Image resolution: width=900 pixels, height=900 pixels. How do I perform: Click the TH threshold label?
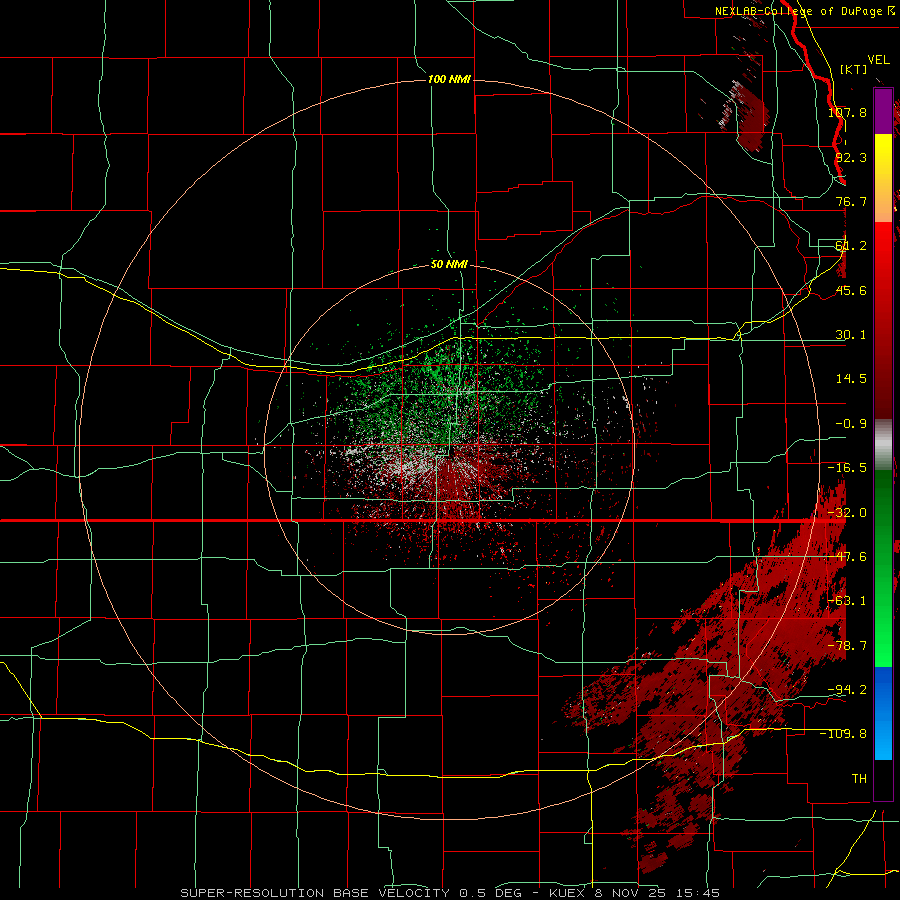859,778
